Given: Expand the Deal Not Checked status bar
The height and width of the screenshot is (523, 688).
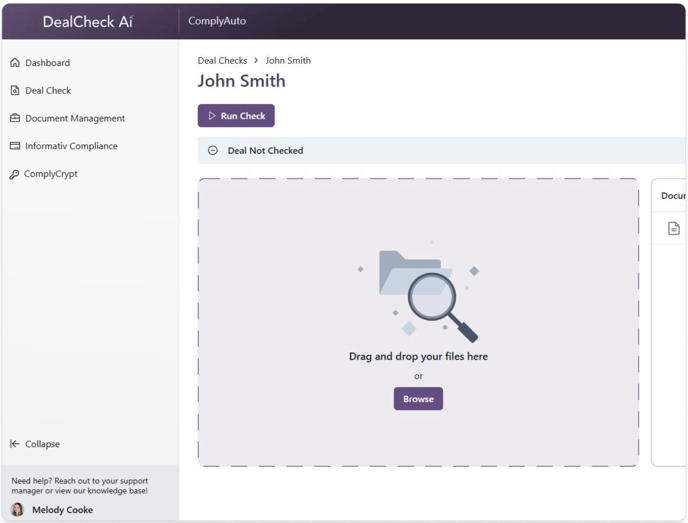Looking at the screenshot, I should tap(440, 151).
